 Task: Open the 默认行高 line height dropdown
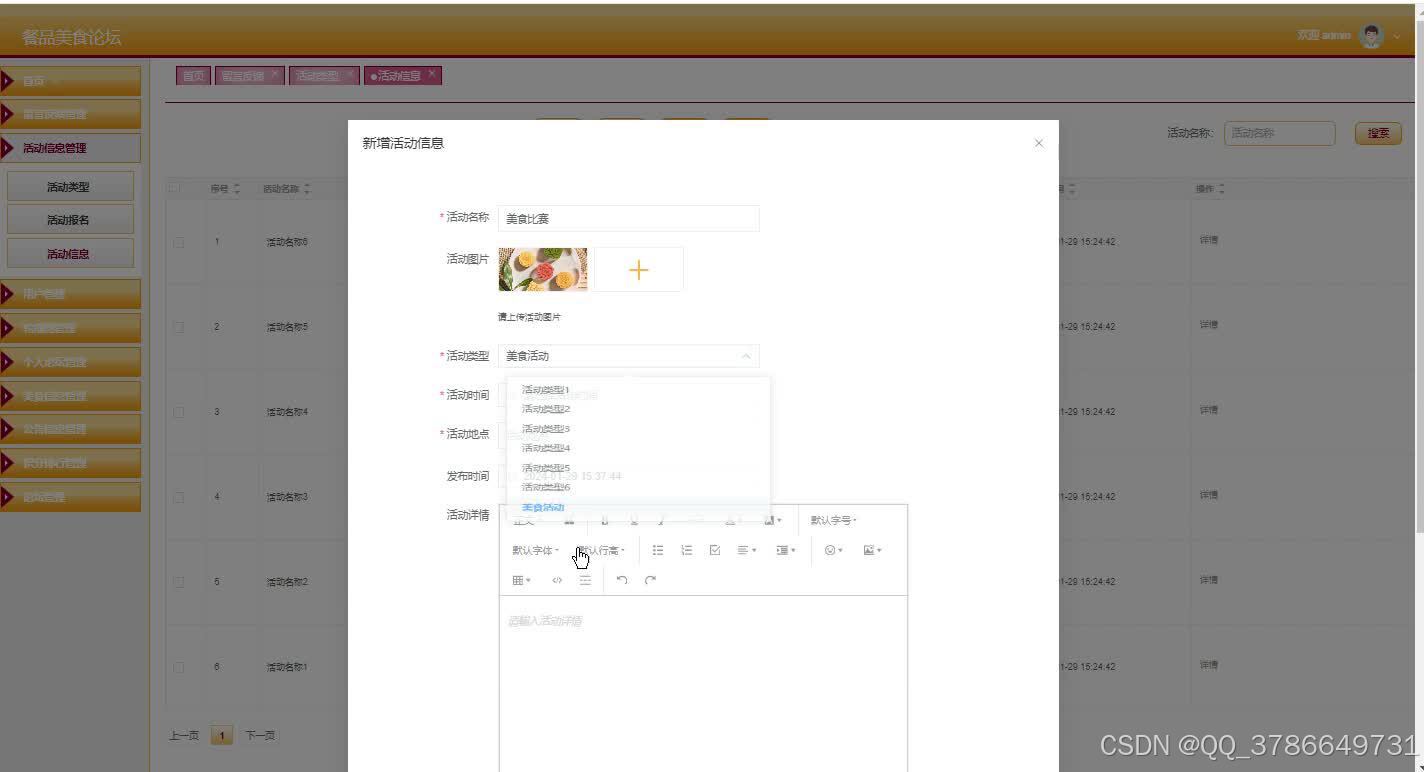(601, 550)
